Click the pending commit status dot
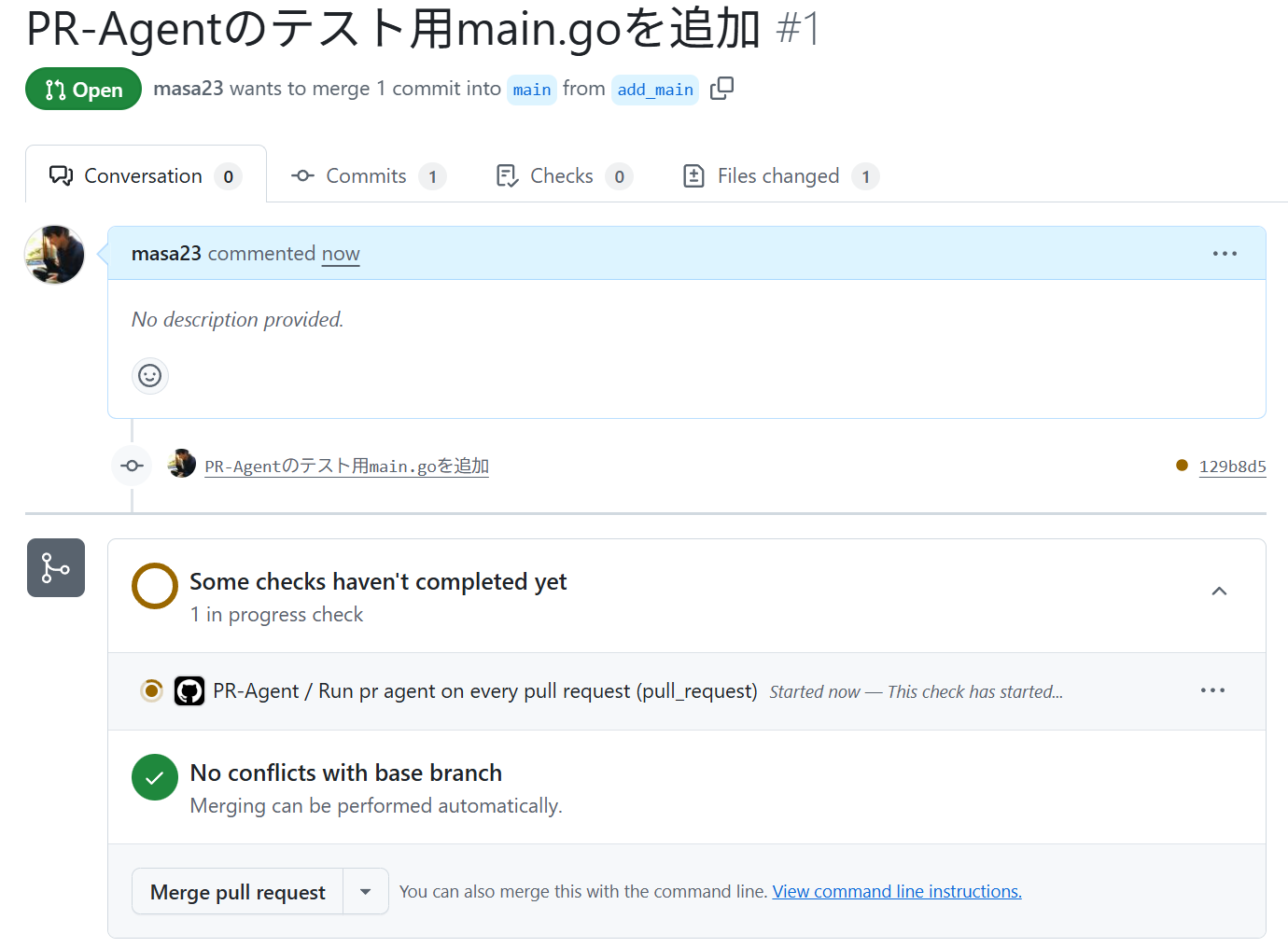Viewport: 1288px width, 947px height. point(1182,466)
